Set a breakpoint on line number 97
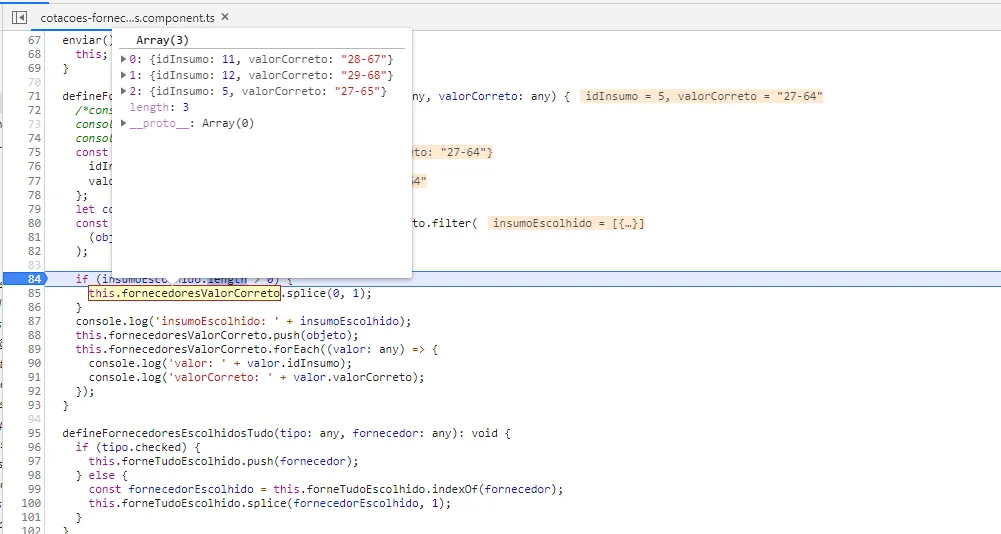This screenshot has height=534, width=1001. coord(34,461)
